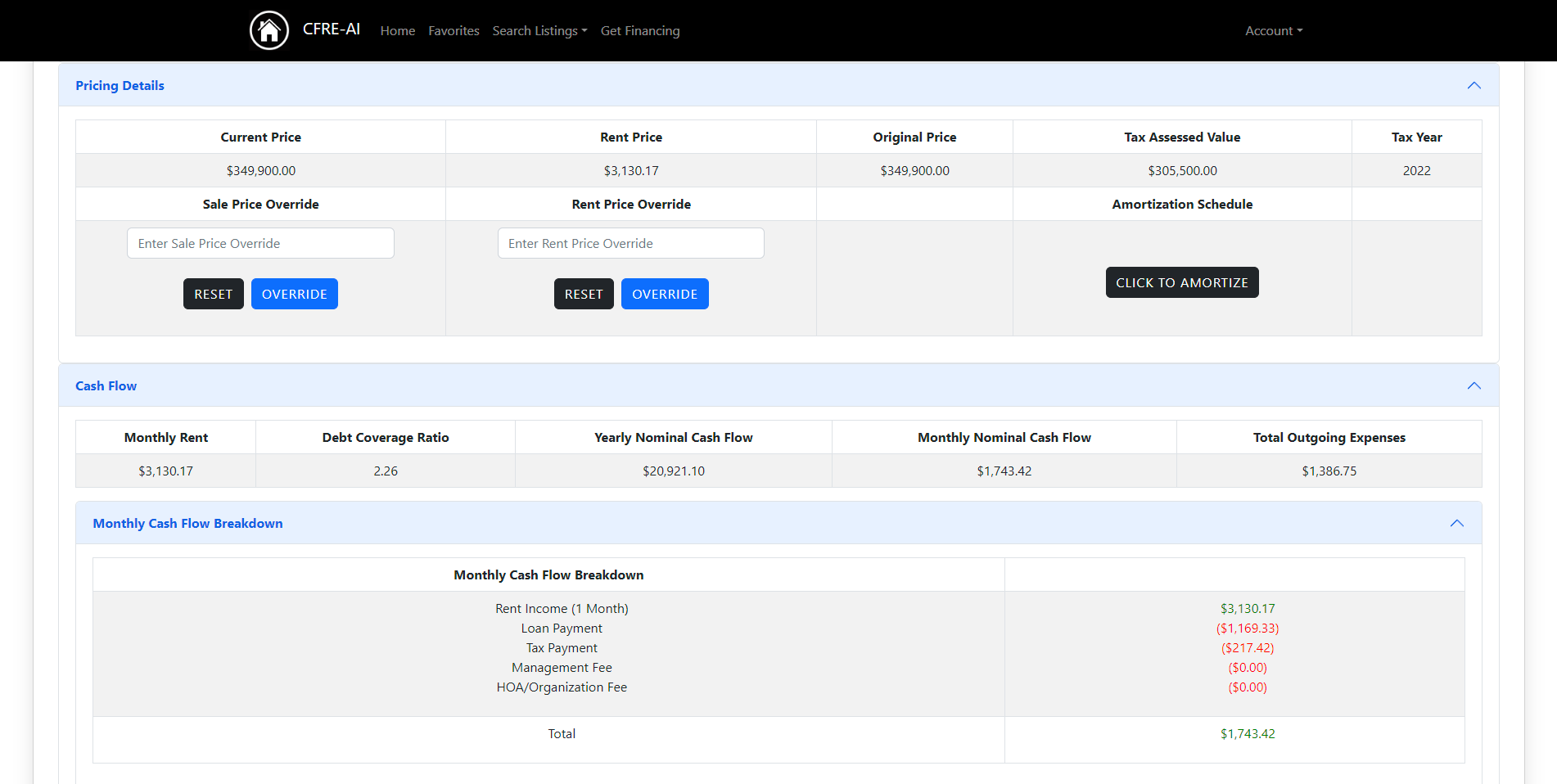Open the Account dropdown menu
Viewport: 1557px width, 784px height.
[1274, 31]
